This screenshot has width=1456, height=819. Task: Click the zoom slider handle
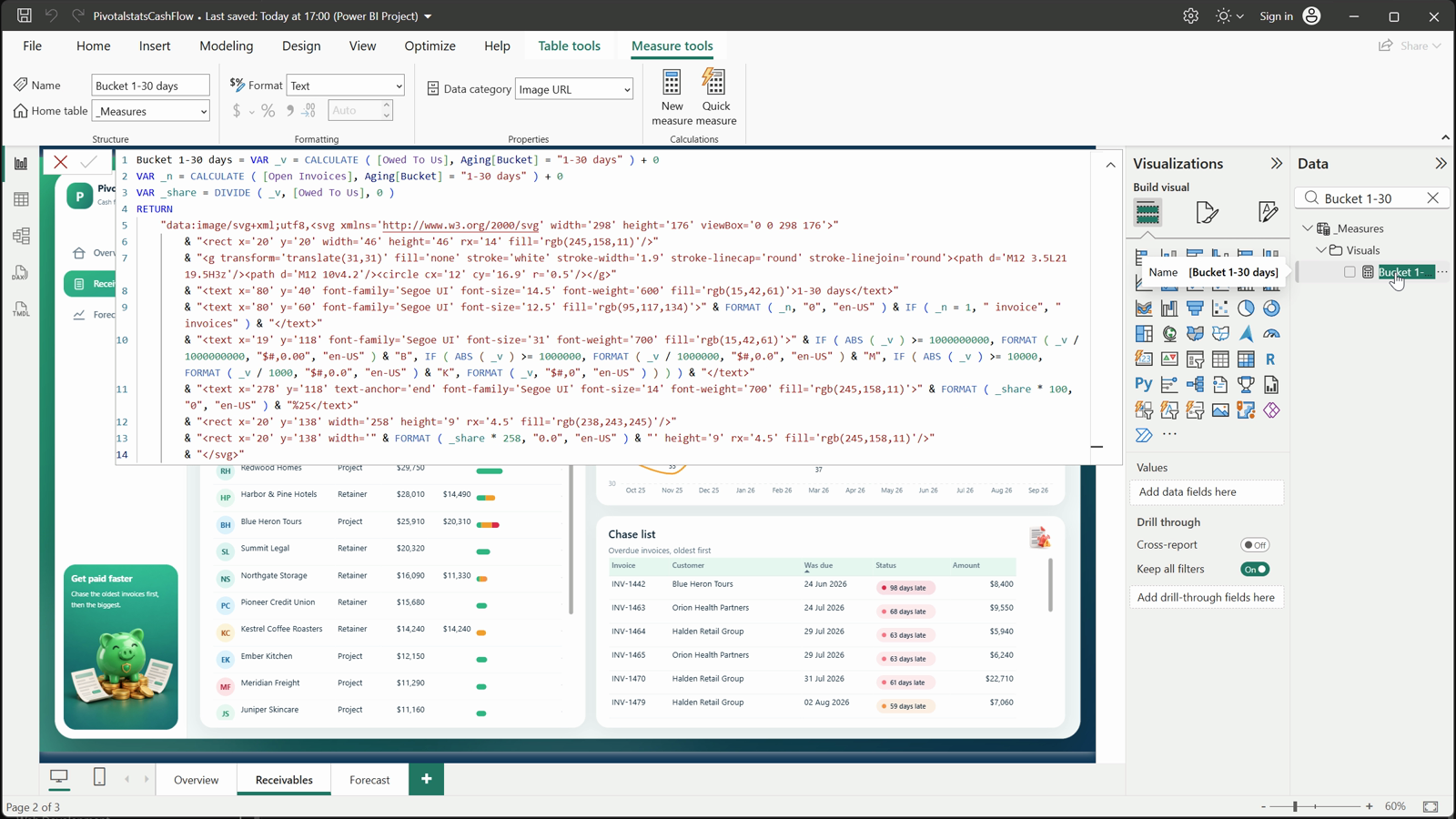1295,806
